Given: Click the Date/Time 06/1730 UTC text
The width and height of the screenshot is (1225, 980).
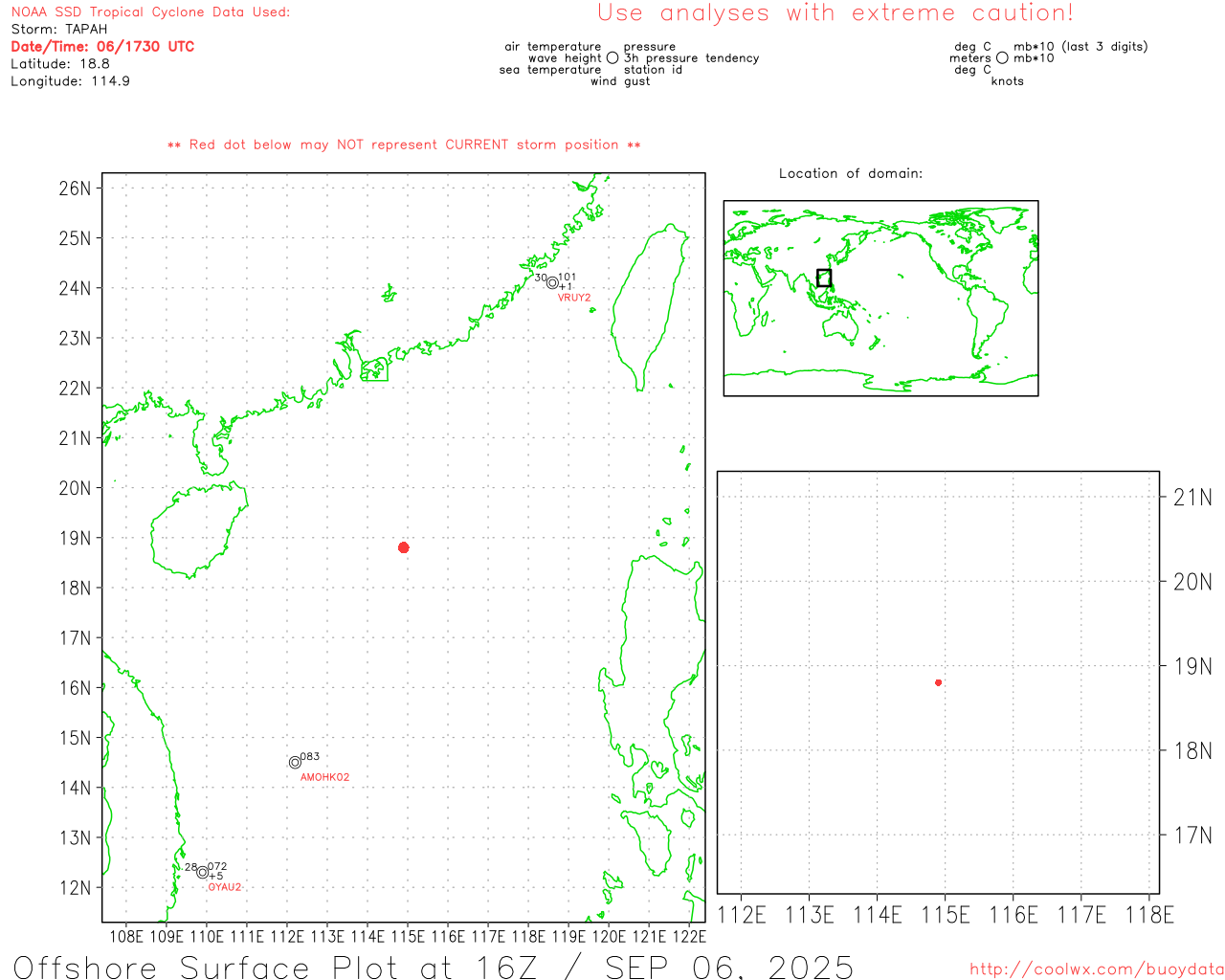Looking at the screenshot, I should click(102, 46).
